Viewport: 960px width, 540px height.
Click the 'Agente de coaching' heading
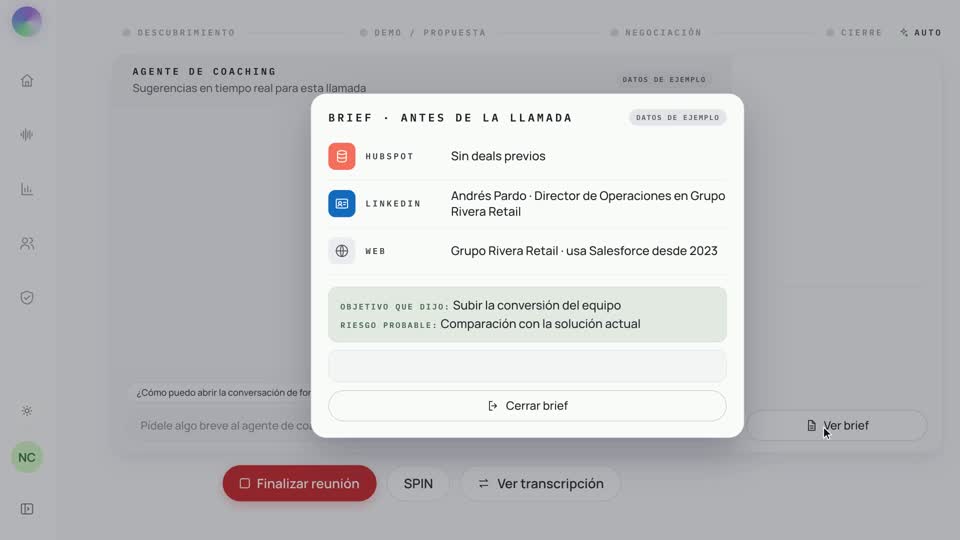click(x=204, y=72)
